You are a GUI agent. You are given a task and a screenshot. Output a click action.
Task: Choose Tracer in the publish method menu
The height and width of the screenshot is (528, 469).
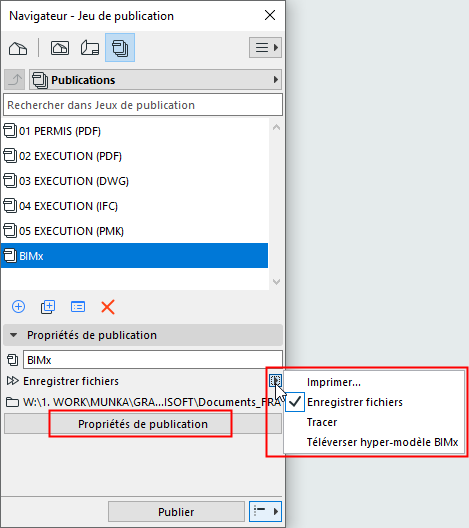(x=322, y=422)
